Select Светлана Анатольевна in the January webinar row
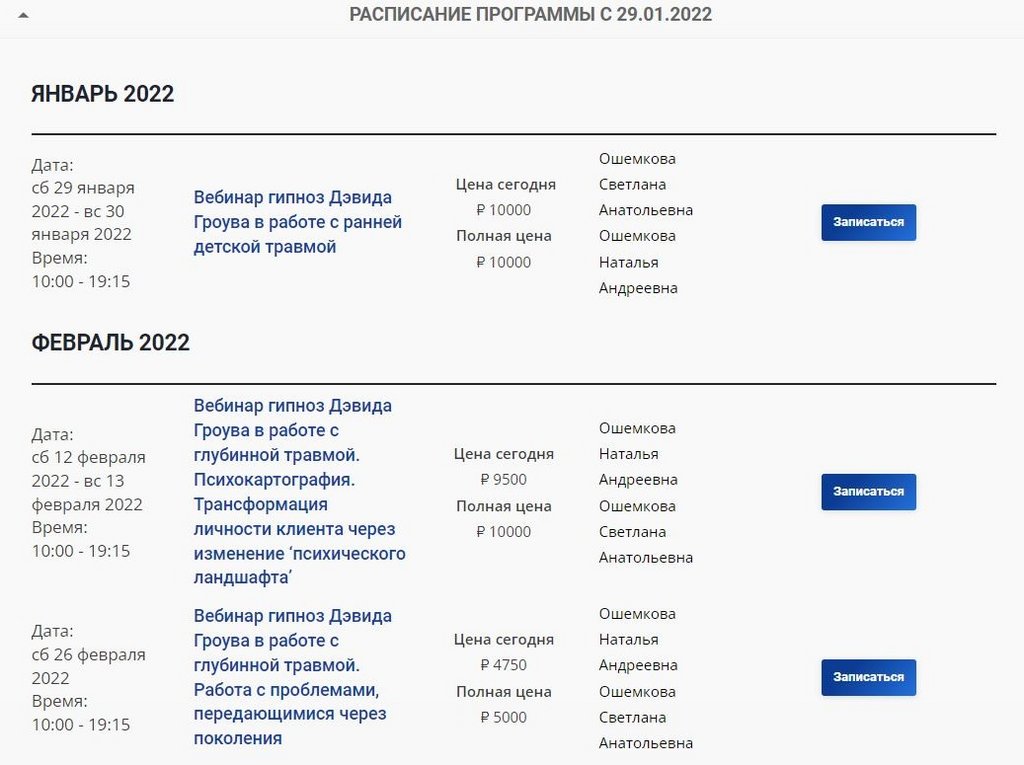 coord(645,197)
